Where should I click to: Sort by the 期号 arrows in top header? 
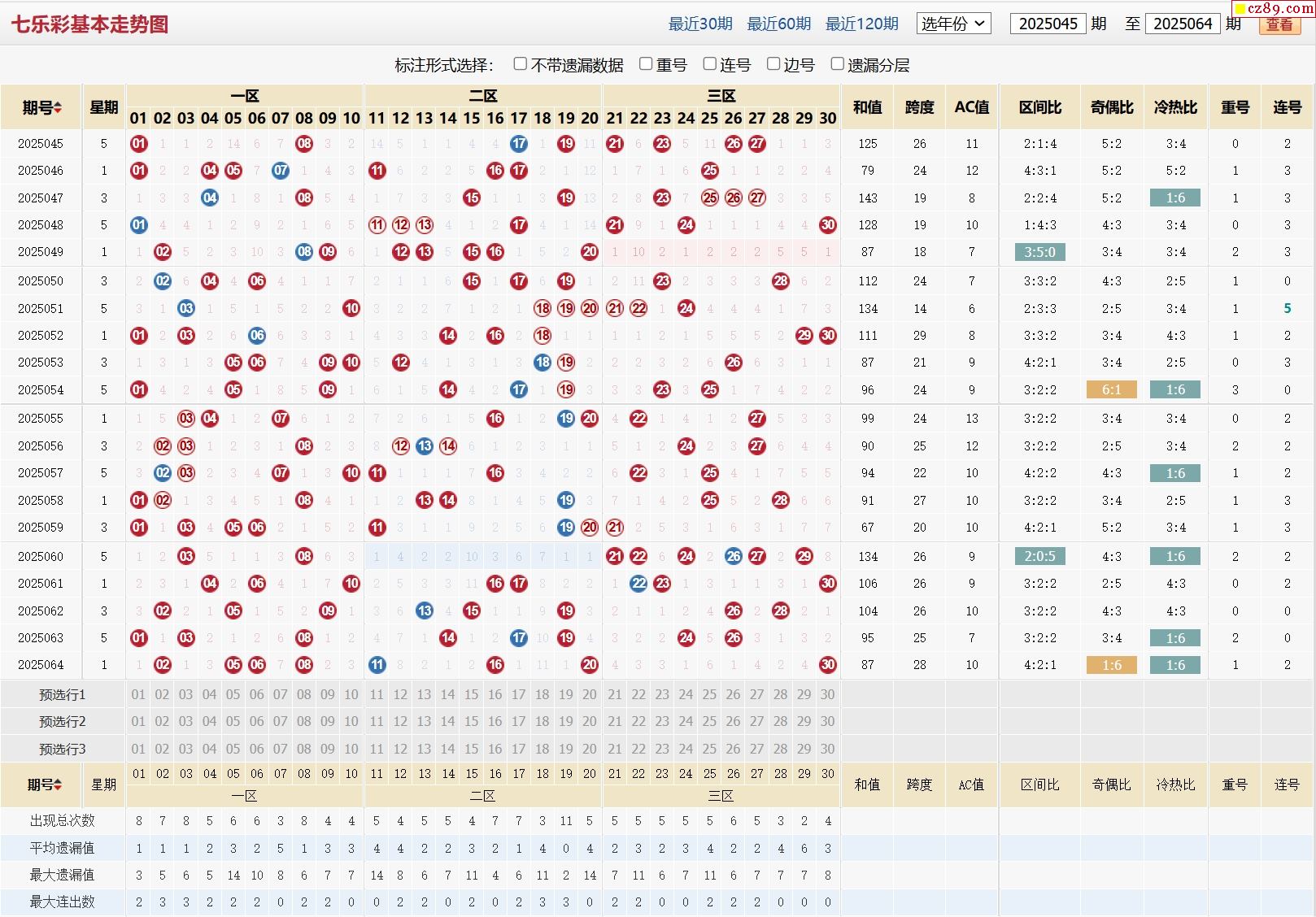pos(58,108)
